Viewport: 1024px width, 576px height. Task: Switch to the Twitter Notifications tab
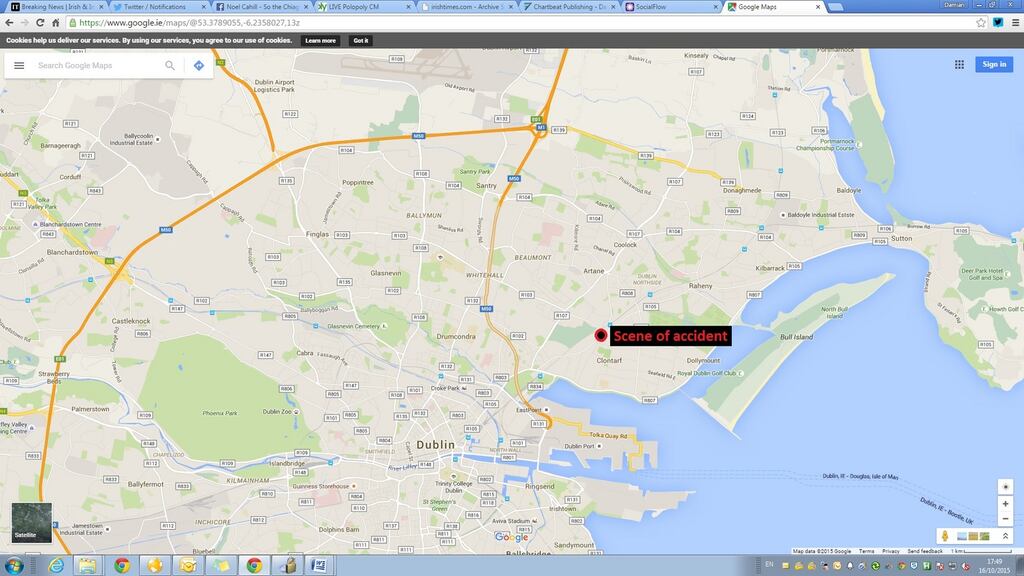[x=155, y=6]
